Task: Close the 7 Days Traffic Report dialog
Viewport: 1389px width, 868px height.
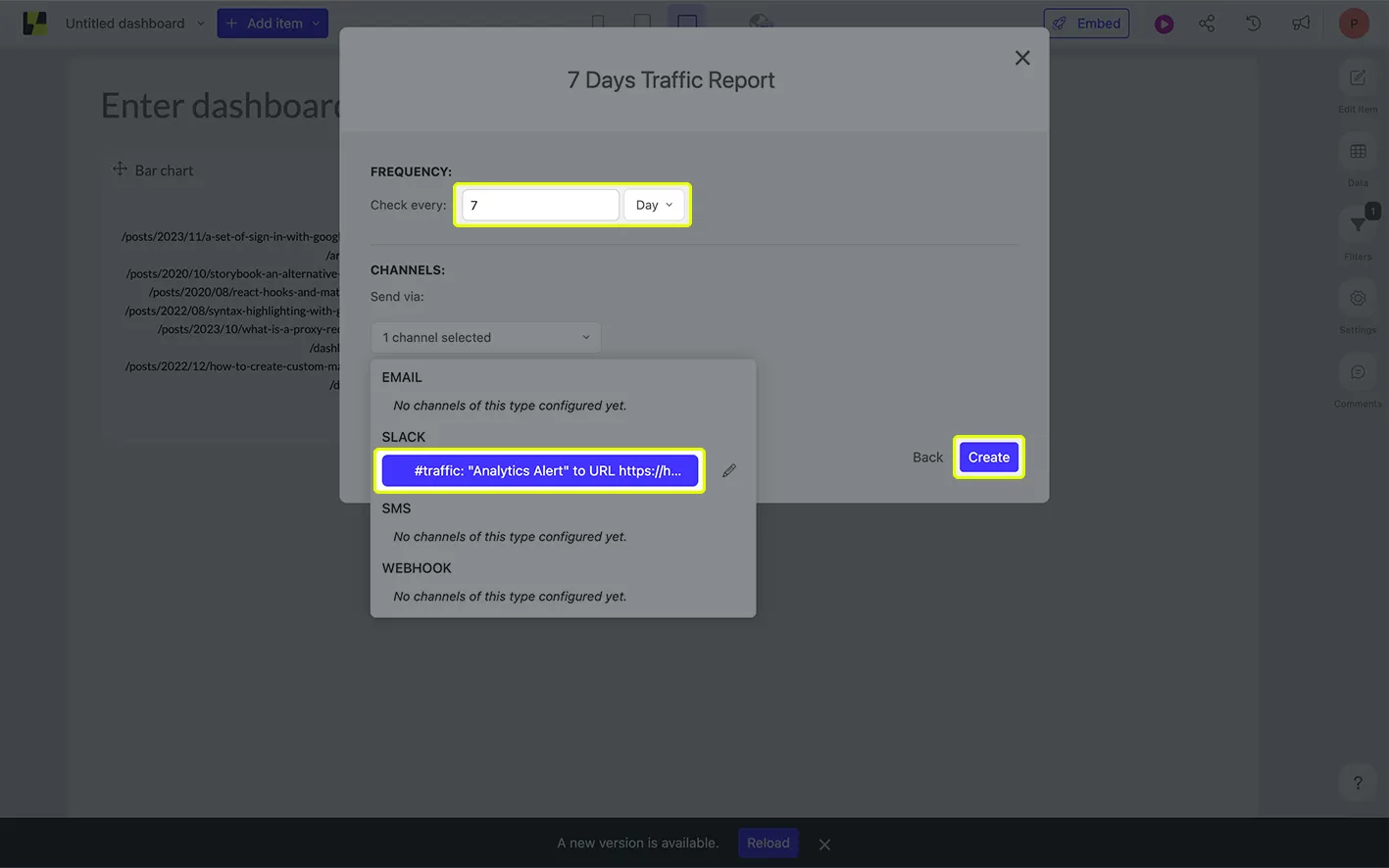Action: tap(1022, 58)
